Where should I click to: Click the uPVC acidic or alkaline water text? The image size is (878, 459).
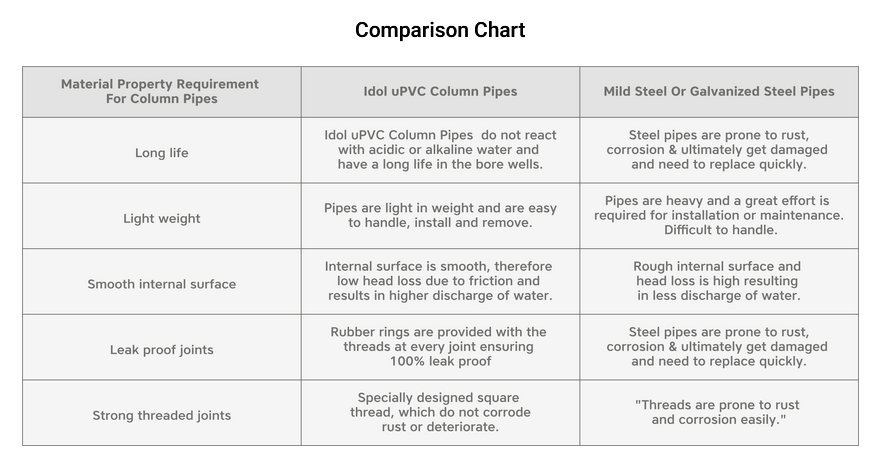click(x=440, y=150)
